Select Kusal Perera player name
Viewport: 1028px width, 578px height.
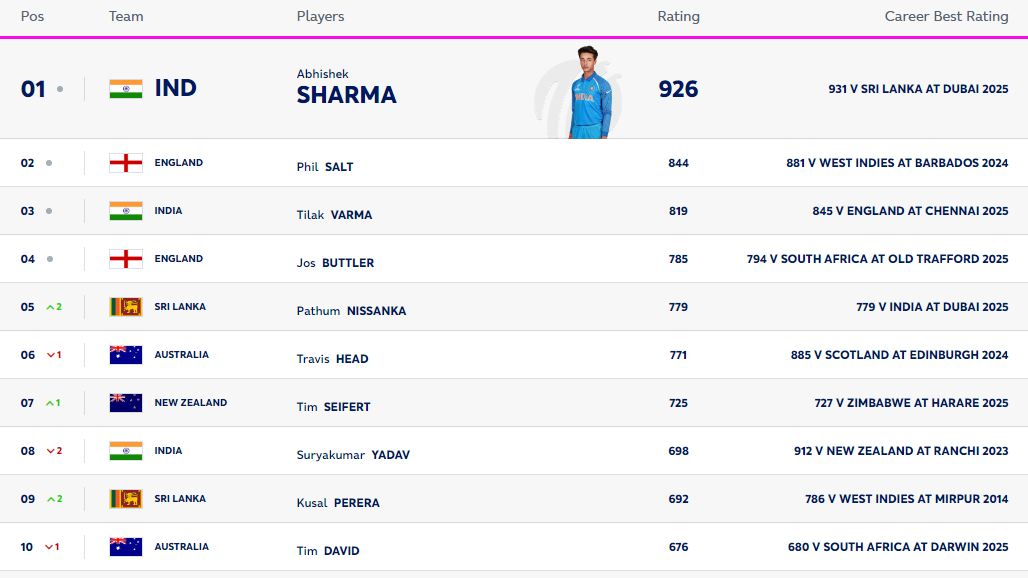tap(338, 503)
